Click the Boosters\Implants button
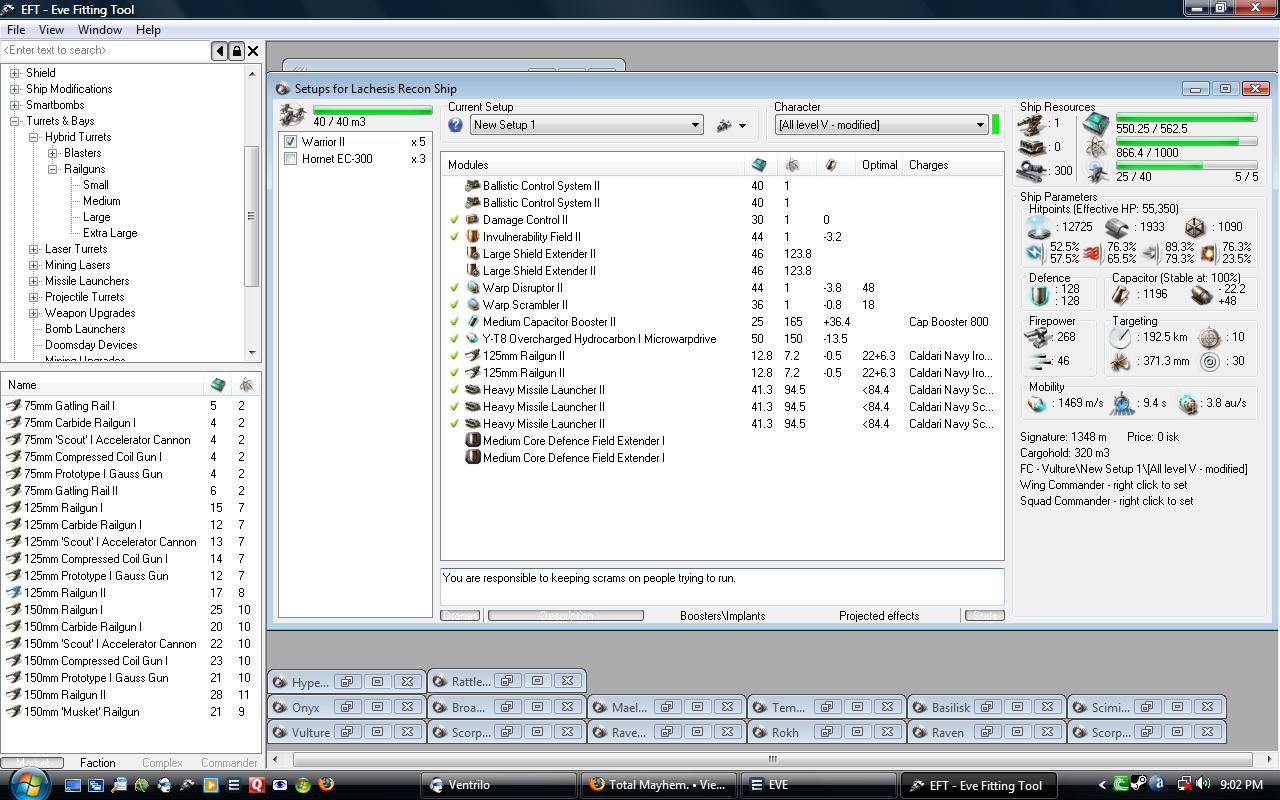 pos(722,616)
